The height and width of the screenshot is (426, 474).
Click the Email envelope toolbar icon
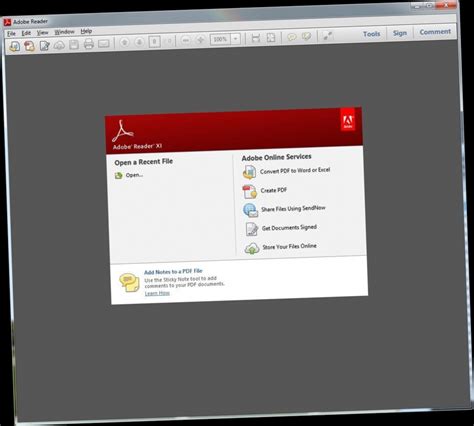[x=104, y=44]
